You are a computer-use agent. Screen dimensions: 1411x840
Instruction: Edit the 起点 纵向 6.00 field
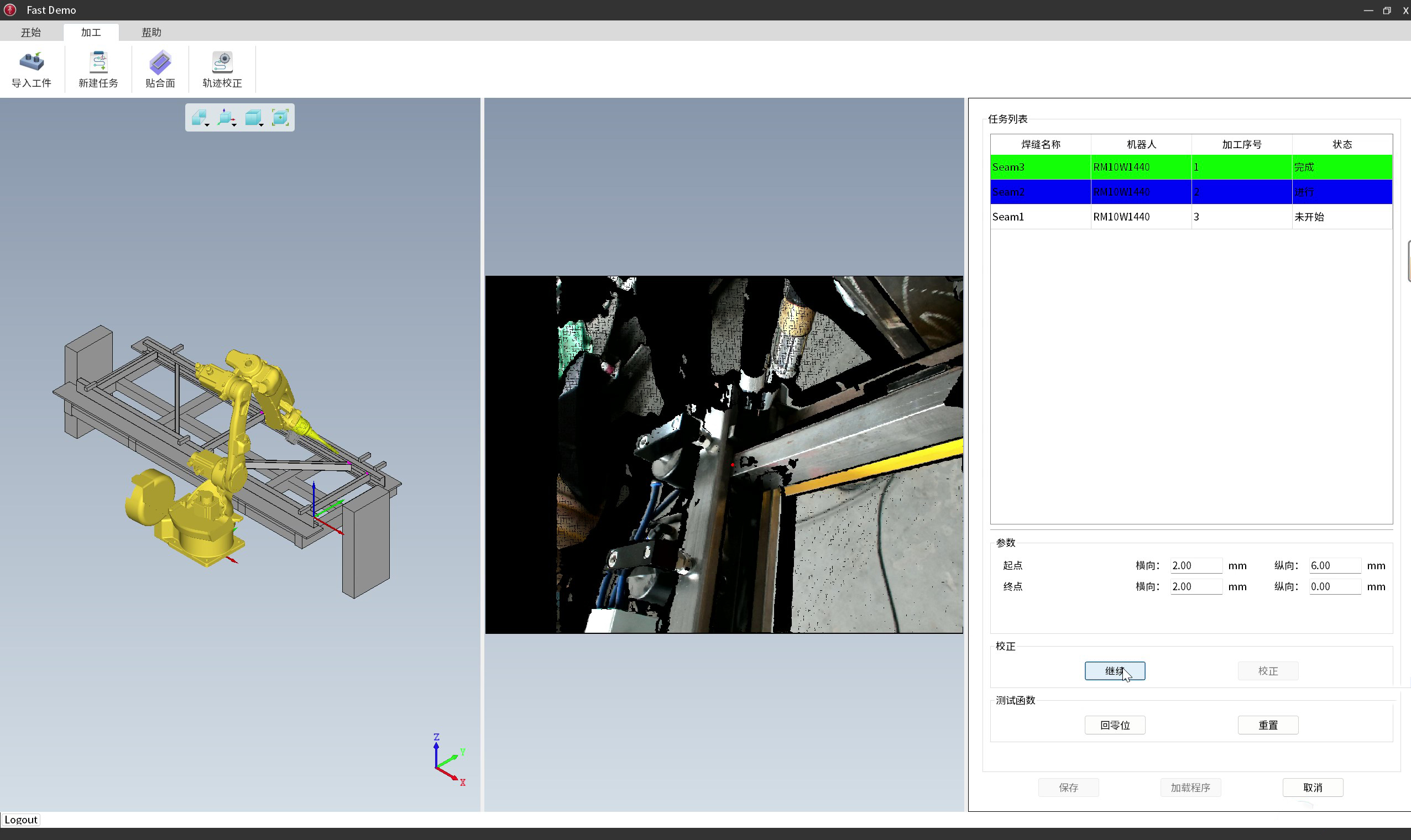coord(1335,565)
